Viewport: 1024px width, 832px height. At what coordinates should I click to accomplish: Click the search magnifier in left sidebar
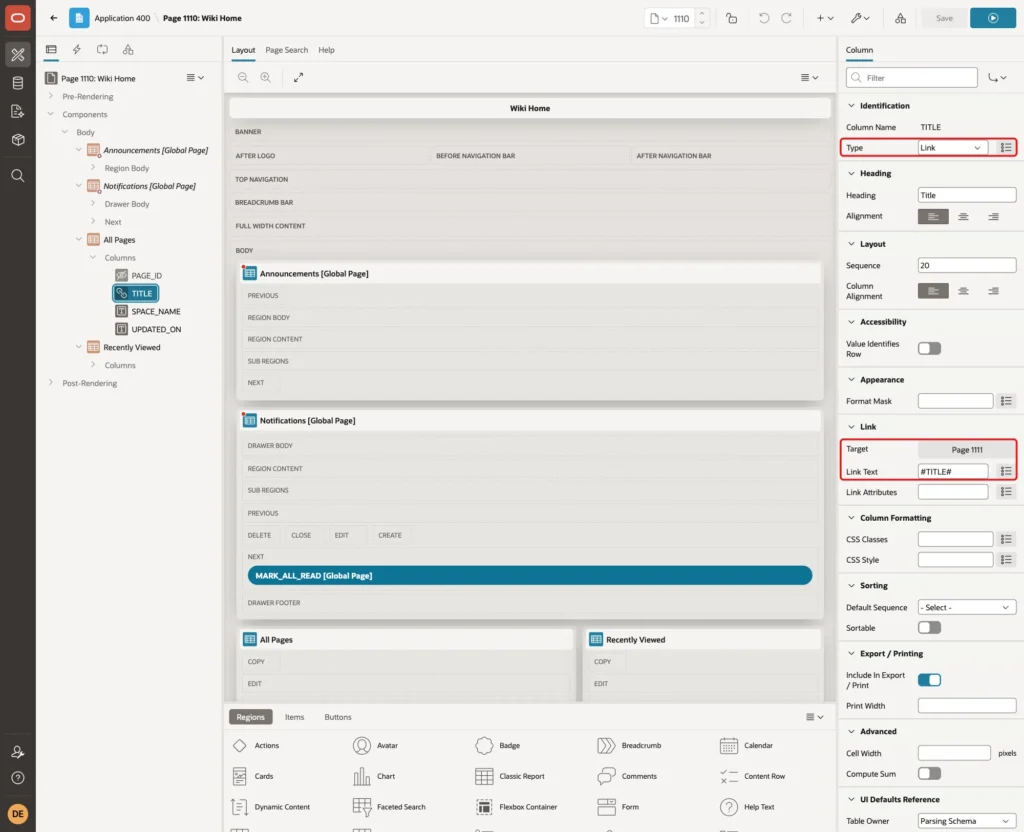tap(18, 176)
